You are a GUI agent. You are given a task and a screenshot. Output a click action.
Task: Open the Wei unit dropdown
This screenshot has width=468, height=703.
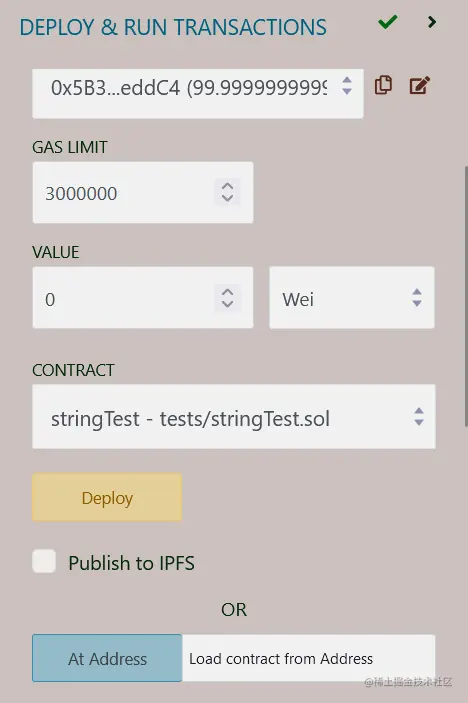pyautogui.click(x=352, y=298)
